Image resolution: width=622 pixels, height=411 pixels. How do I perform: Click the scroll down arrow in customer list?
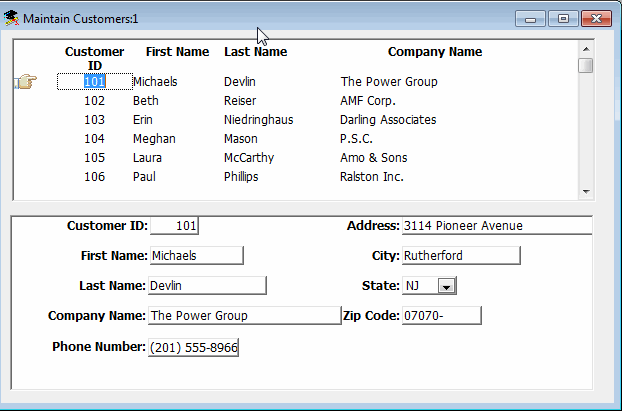(585, 192)
